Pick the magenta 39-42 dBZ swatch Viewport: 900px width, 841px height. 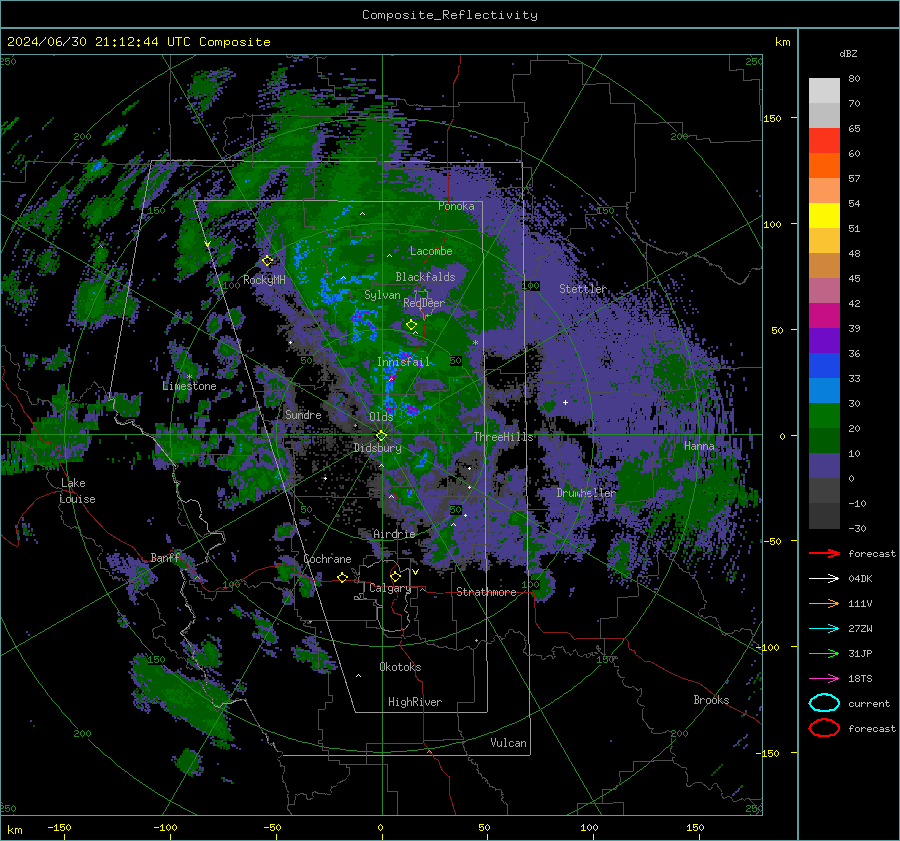click(x=824, y=316)
